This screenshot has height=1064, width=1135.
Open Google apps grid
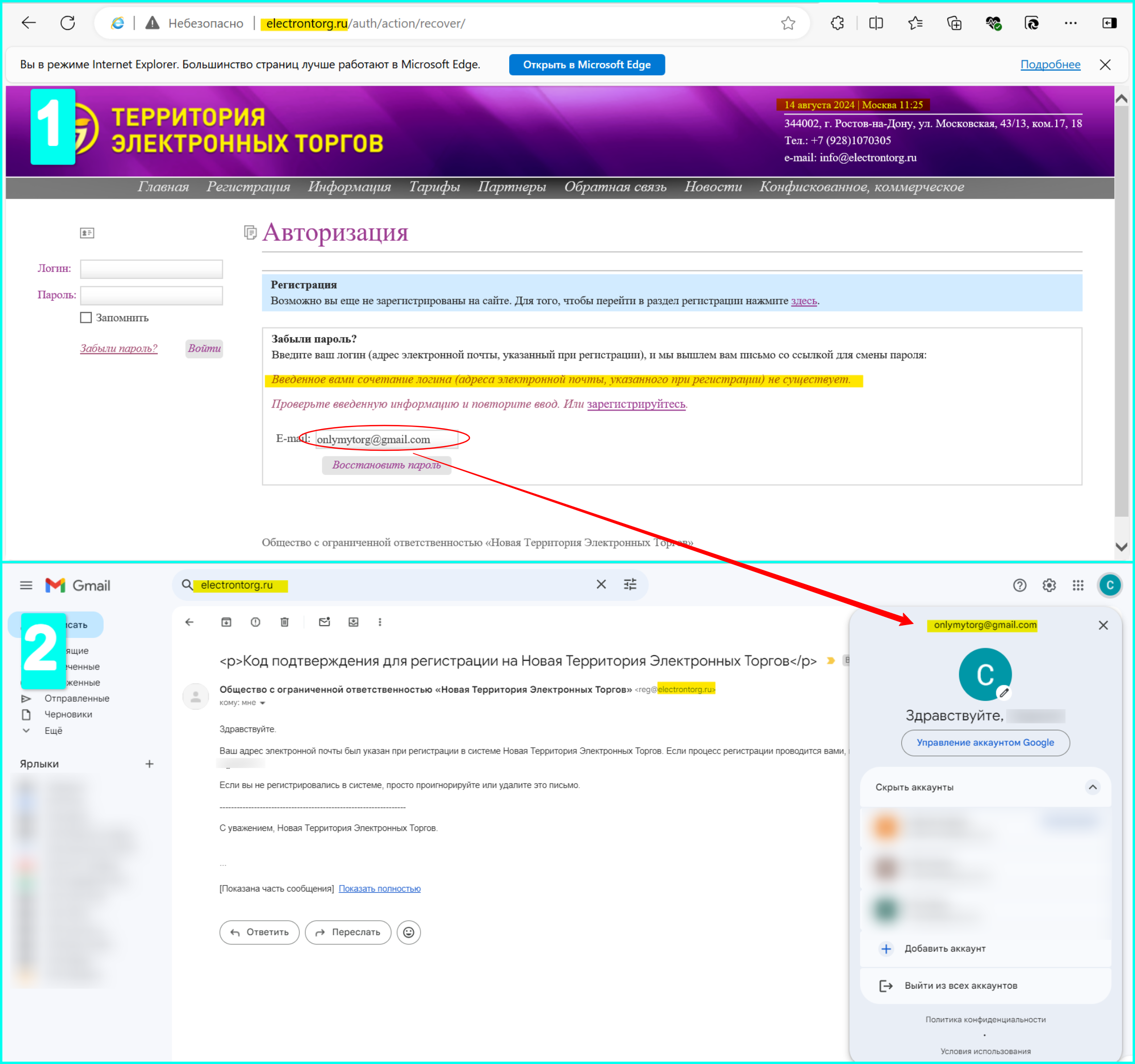tap(1078, 585)
